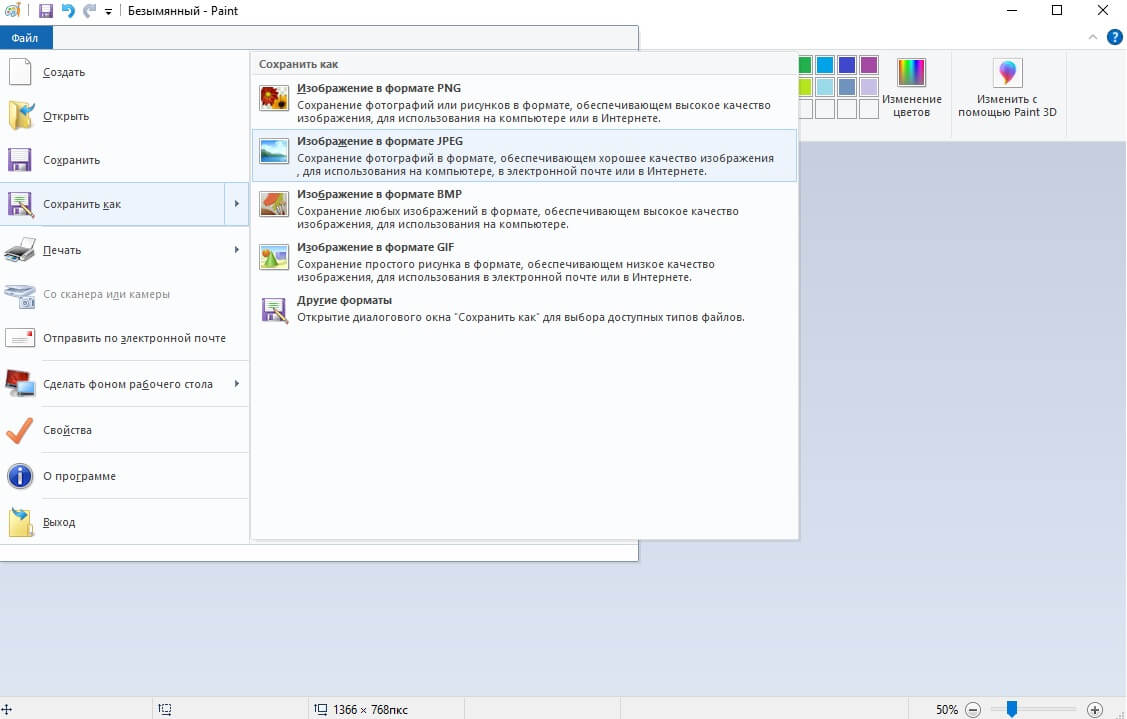
Task: Expand the Сохранить как submenu arrow
Action: [237, 204]
